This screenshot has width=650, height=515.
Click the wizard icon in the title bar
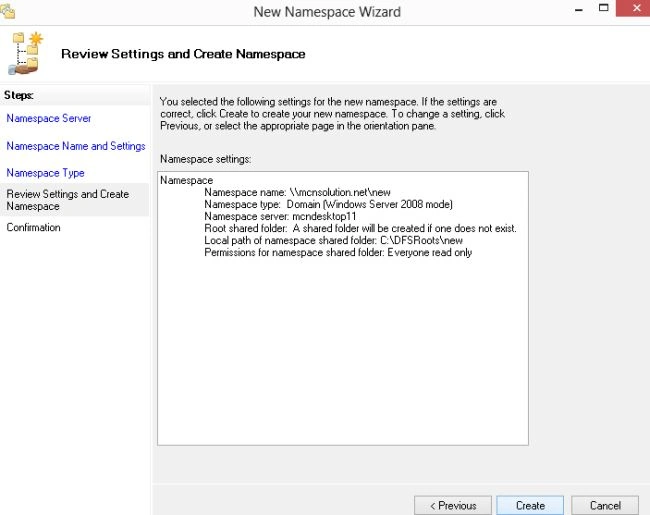click(7, 11)
